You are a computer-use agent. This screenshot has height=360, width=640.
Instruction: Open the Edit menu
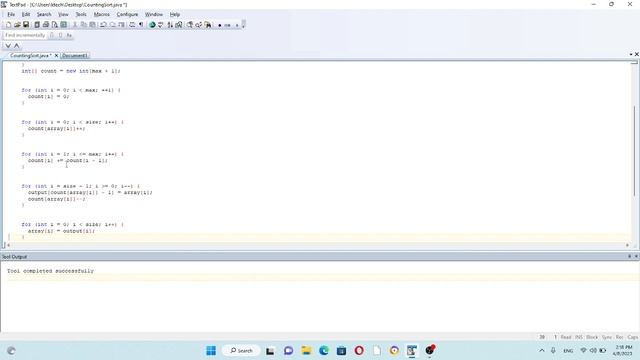[x=26, y=14]
